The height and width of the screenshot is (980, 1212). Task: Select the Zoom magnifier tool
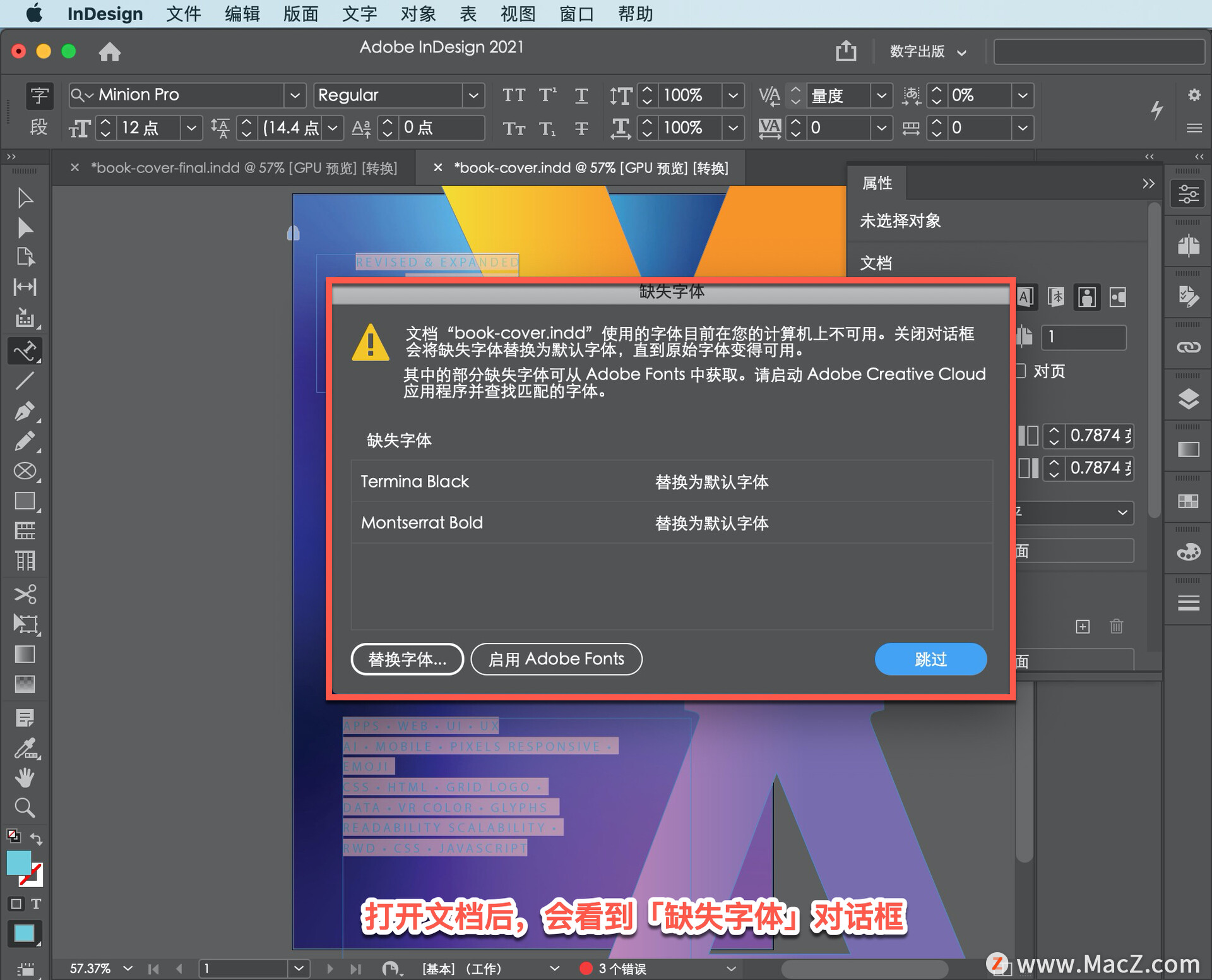[25, 808]
